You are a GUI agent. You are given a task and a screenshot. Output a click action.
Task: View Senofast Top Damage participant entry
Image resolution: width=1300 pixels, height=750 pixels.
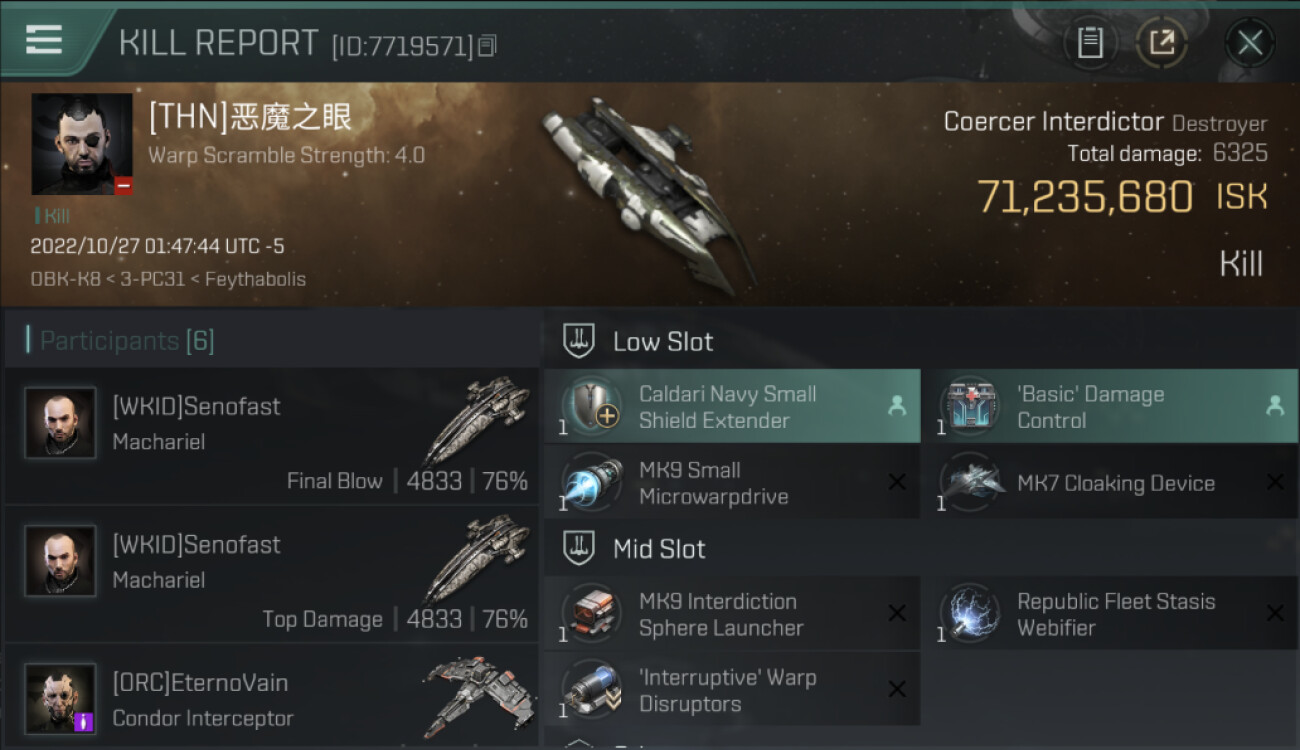(271, 574)
